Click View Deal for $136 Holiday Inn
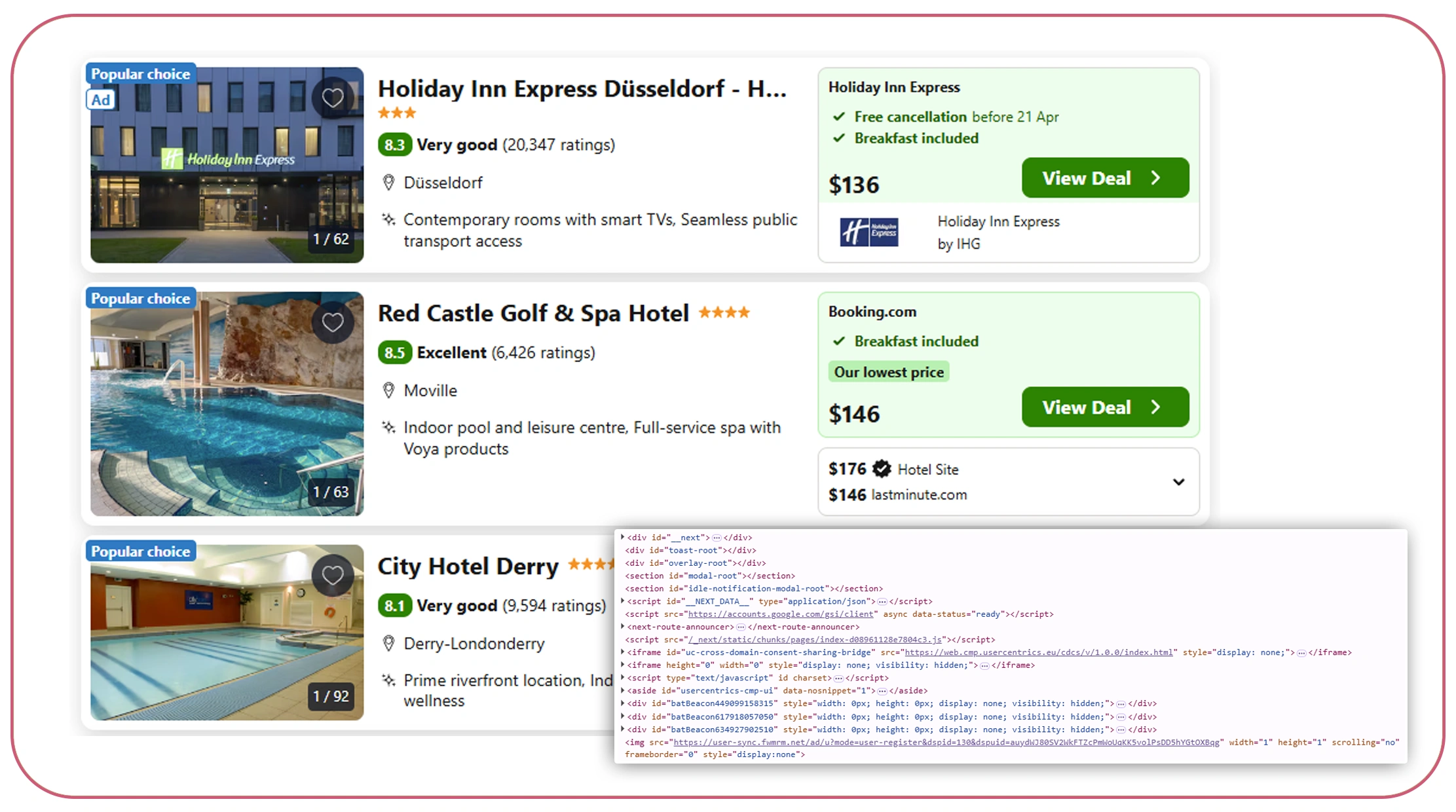The height and width of the screenshot is (812, 1456). pos(1104,178)
